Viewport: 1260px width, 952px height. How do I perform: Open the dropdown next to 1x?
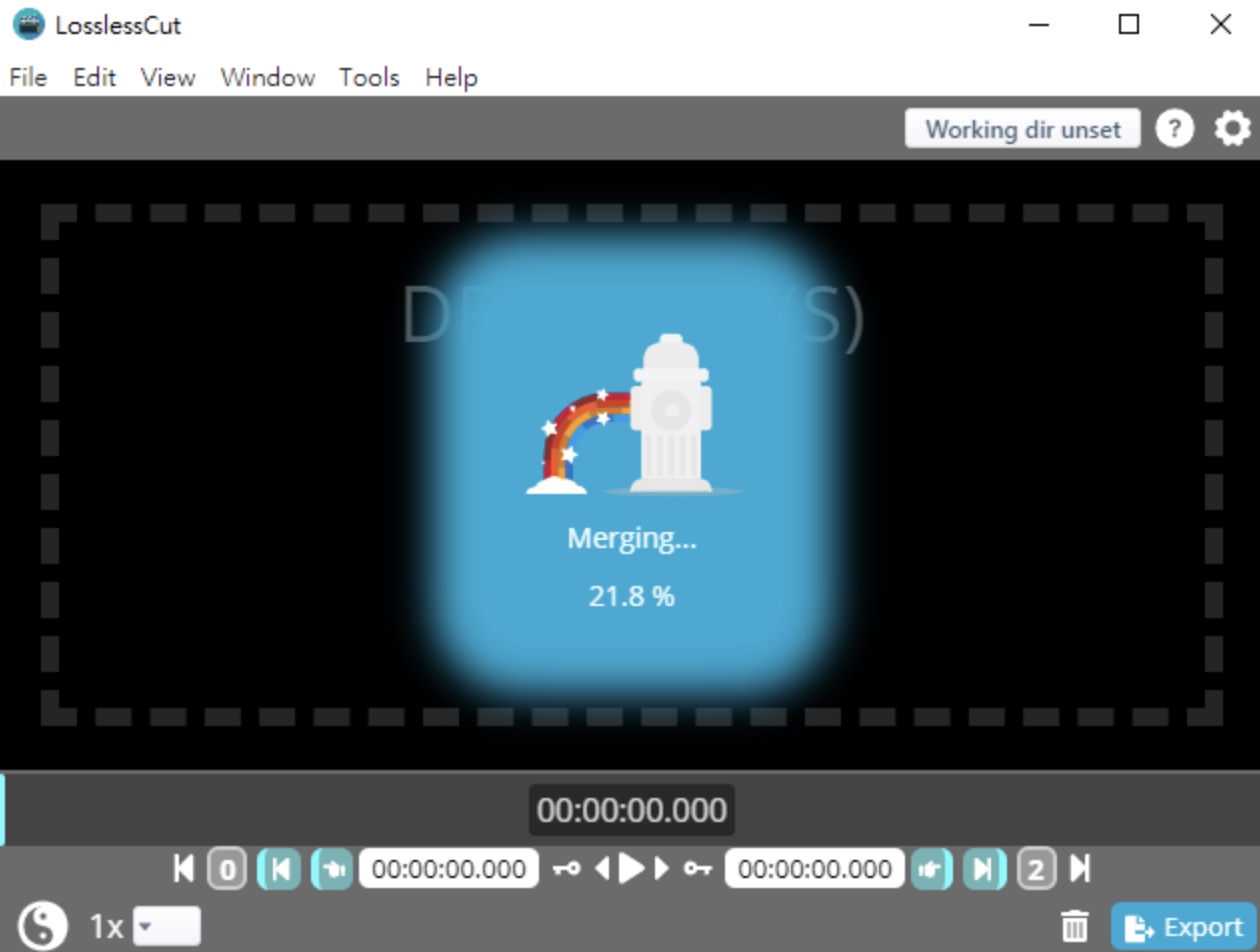167,926
